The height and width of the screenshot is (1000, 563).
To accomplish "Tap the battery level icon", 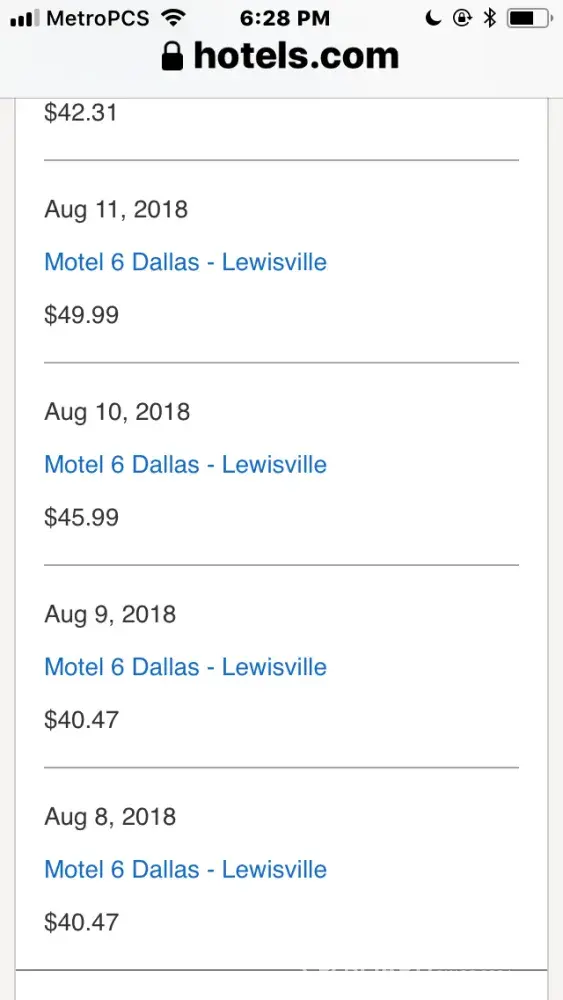I will coord(530,18).
